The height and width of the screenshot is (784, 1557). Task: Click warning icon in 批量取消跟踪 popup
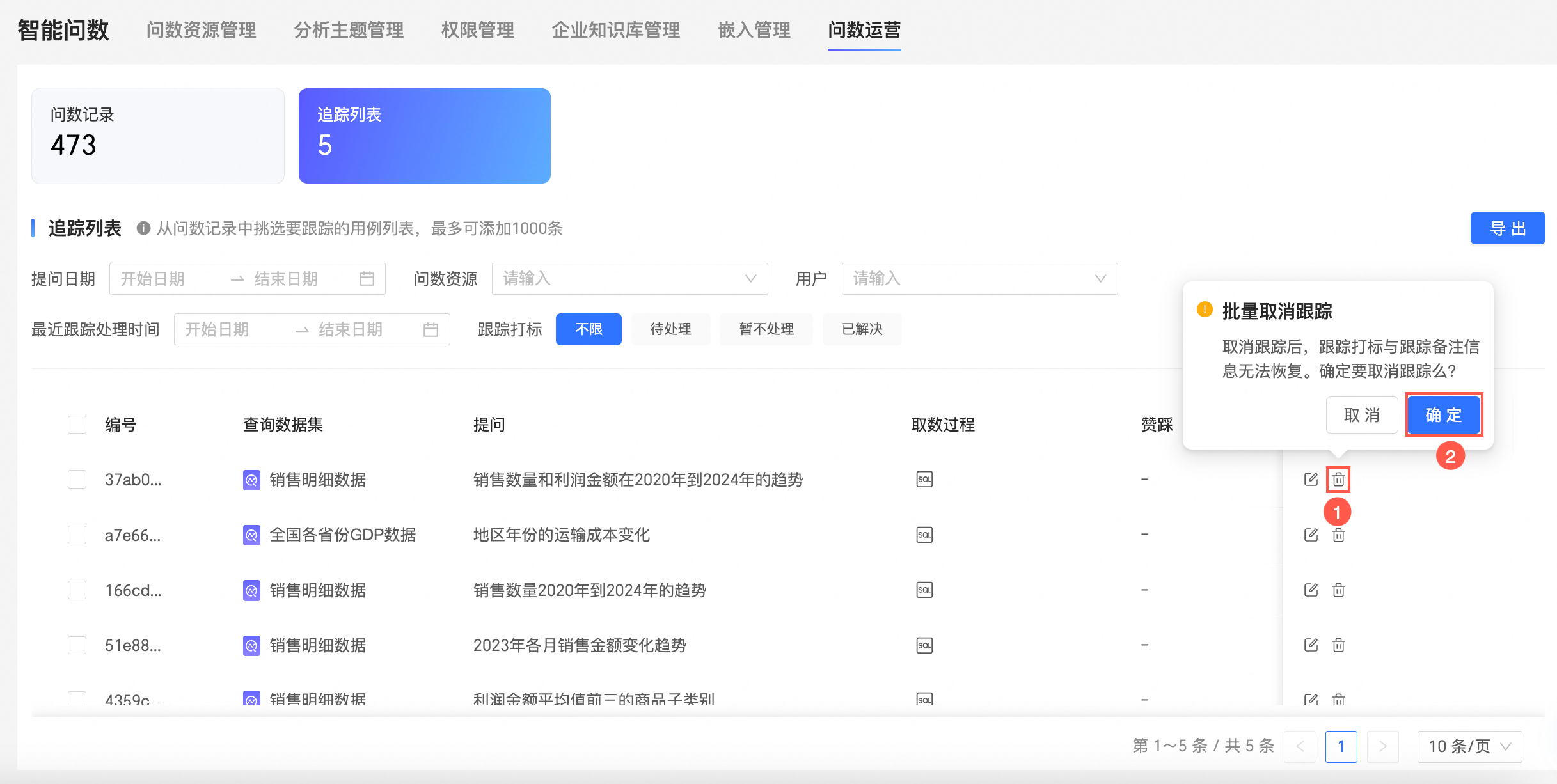pyautogui.click(x=1205, y=310)
